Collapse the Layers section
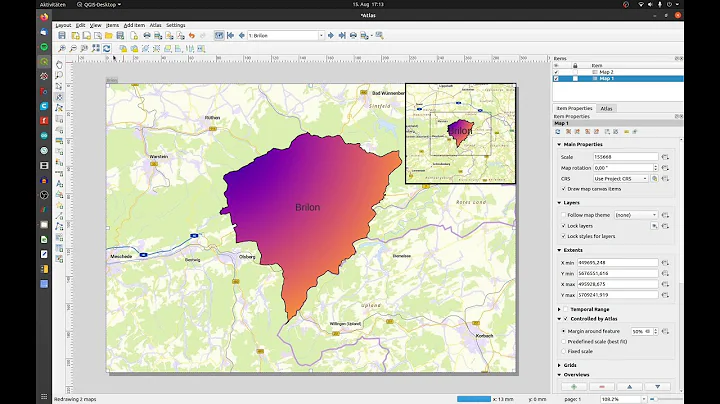 tap(559, 202)
